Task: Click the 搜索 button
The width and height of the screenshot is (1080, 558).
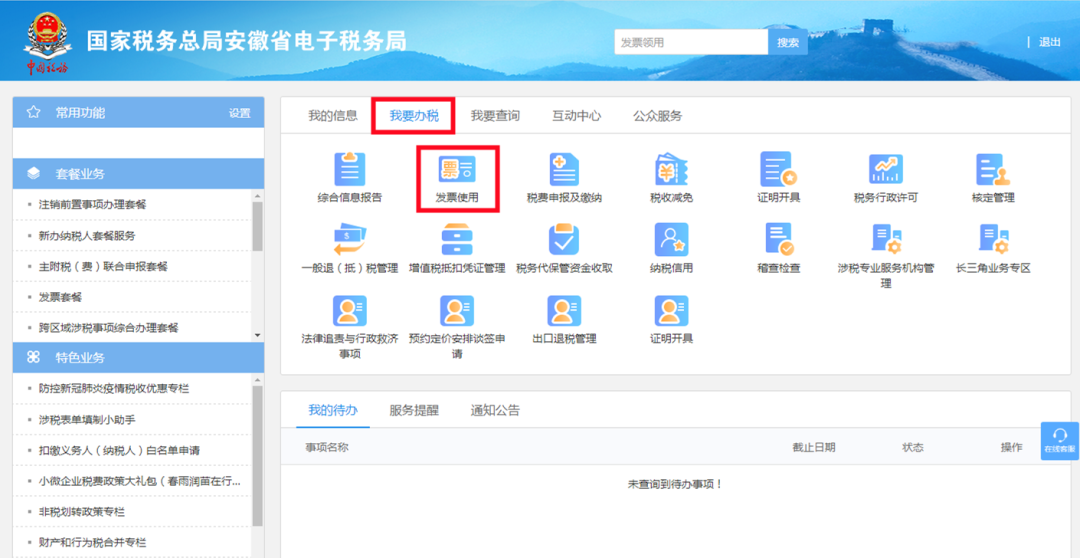Action: (788, 42)
